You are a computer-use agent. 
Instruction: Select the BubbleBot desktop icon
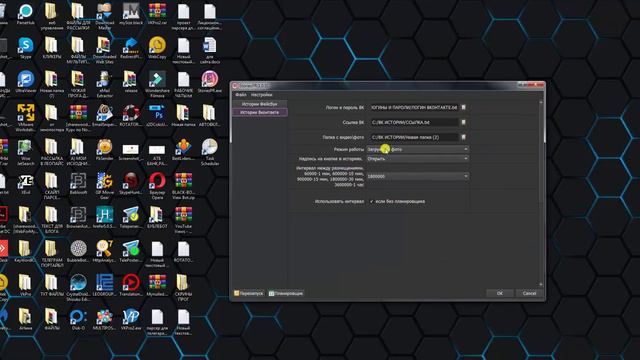(x=78, y=251)
